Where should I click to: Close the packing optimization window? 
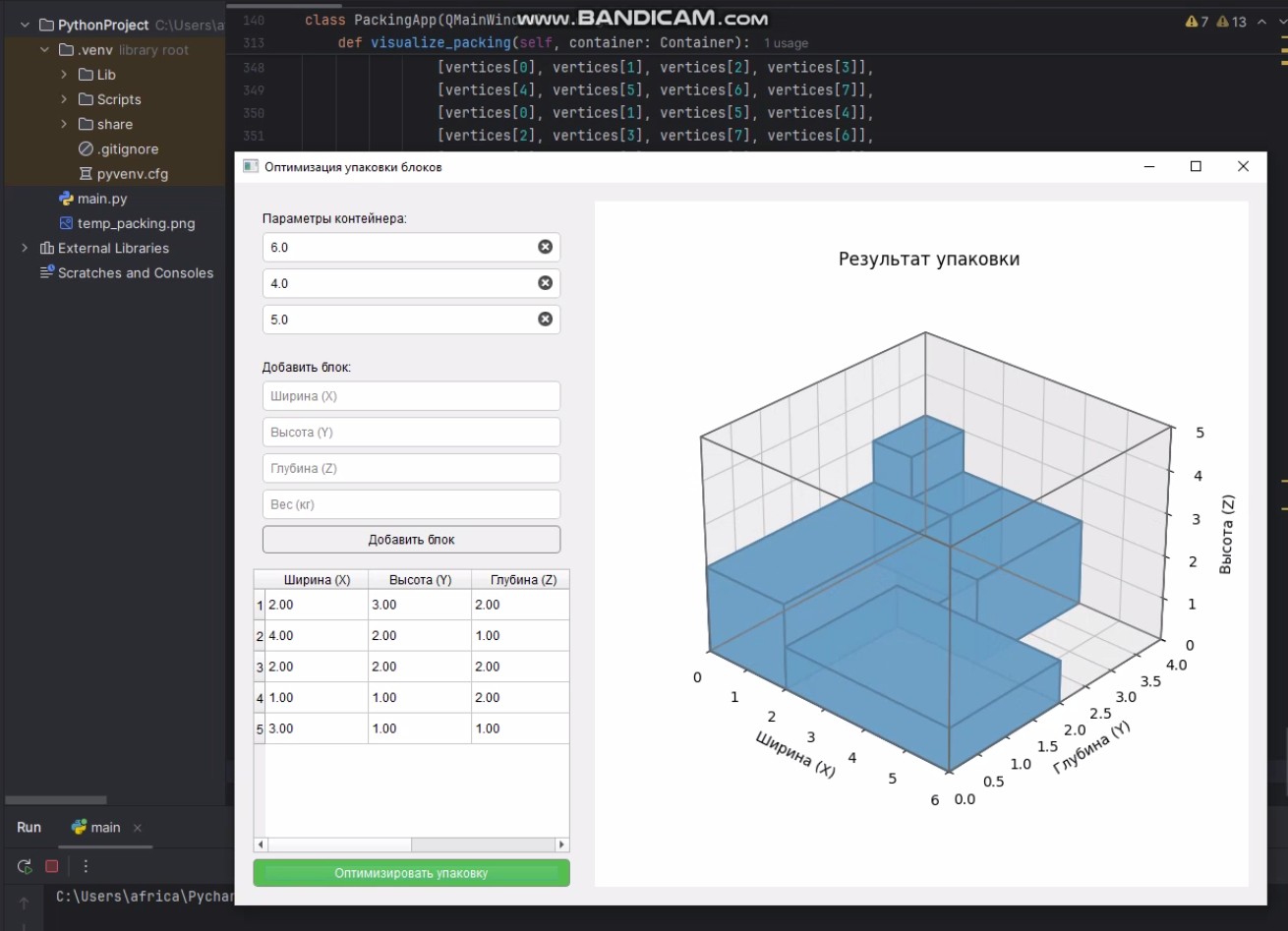coord(1243,167)
